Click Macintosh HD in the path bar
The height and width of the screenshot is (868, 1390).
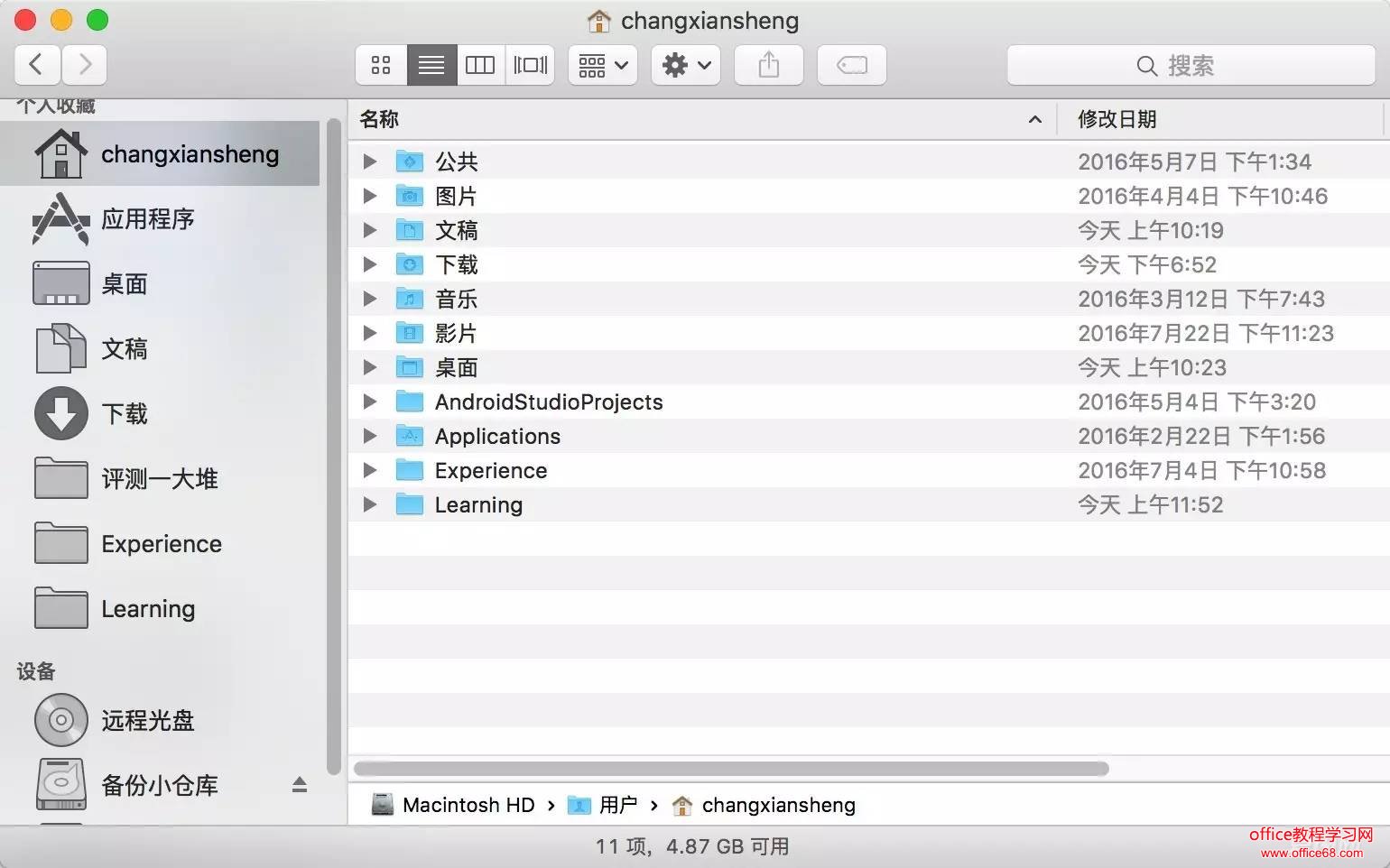454,805
